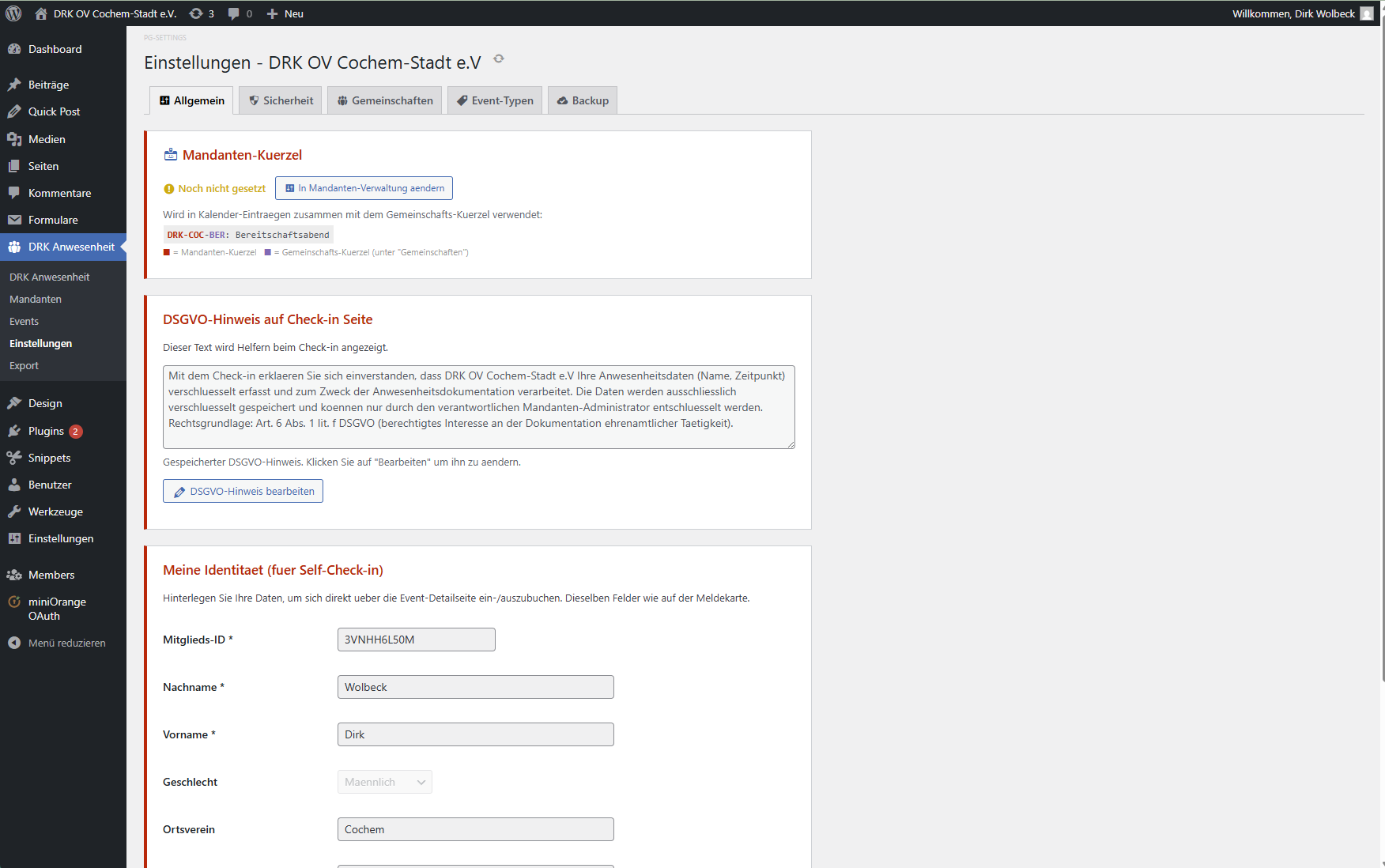This screenshot has width=1385, height=868.
Task: Open DRK Anwesenheit submenu entry
Action: [x=49, y=277]
